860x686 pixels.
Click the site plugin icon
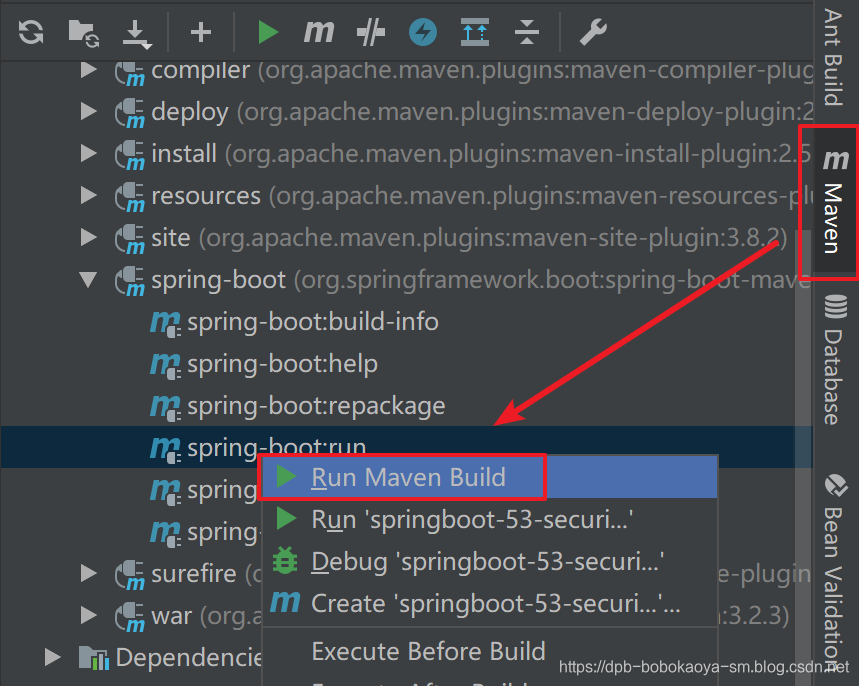(129, 239)
